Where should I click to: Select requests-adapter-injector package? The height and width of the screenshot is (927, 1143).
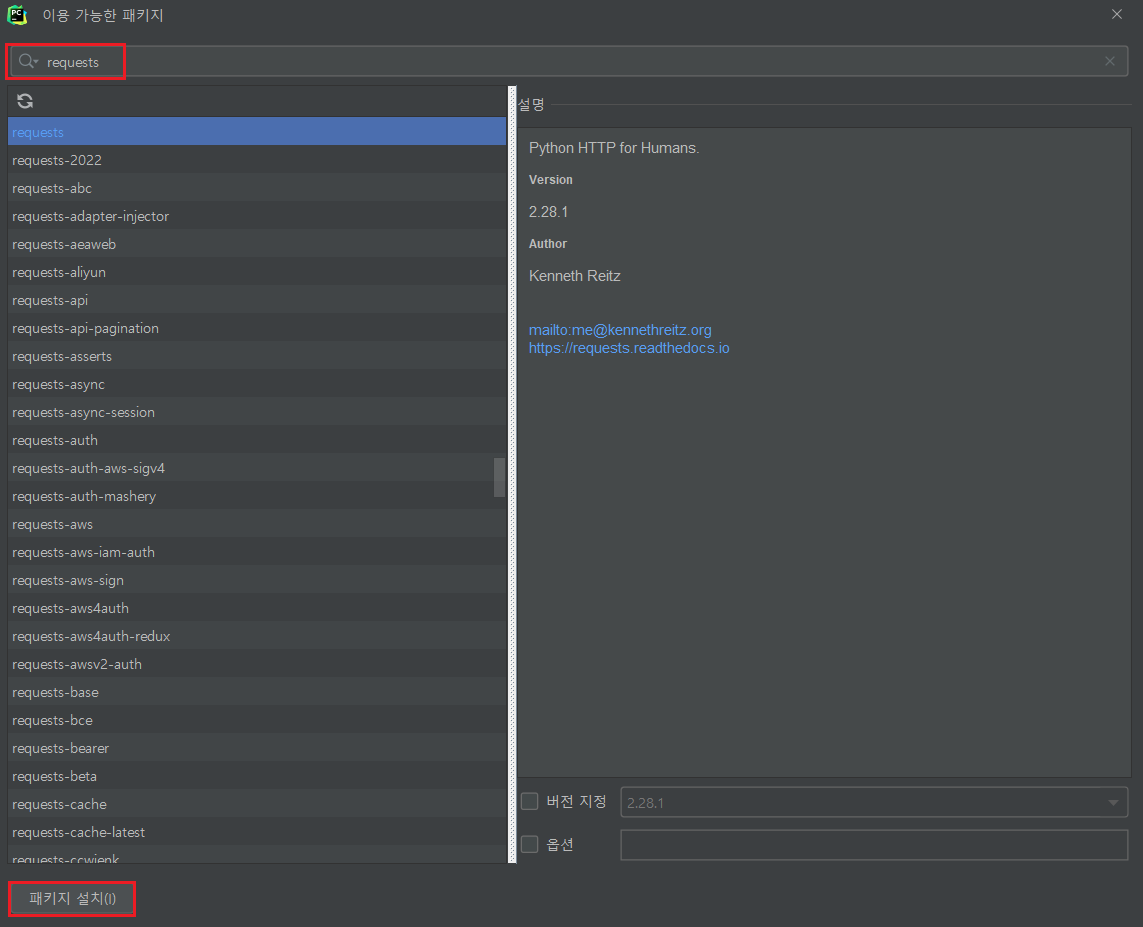click(x=257, y=216)
